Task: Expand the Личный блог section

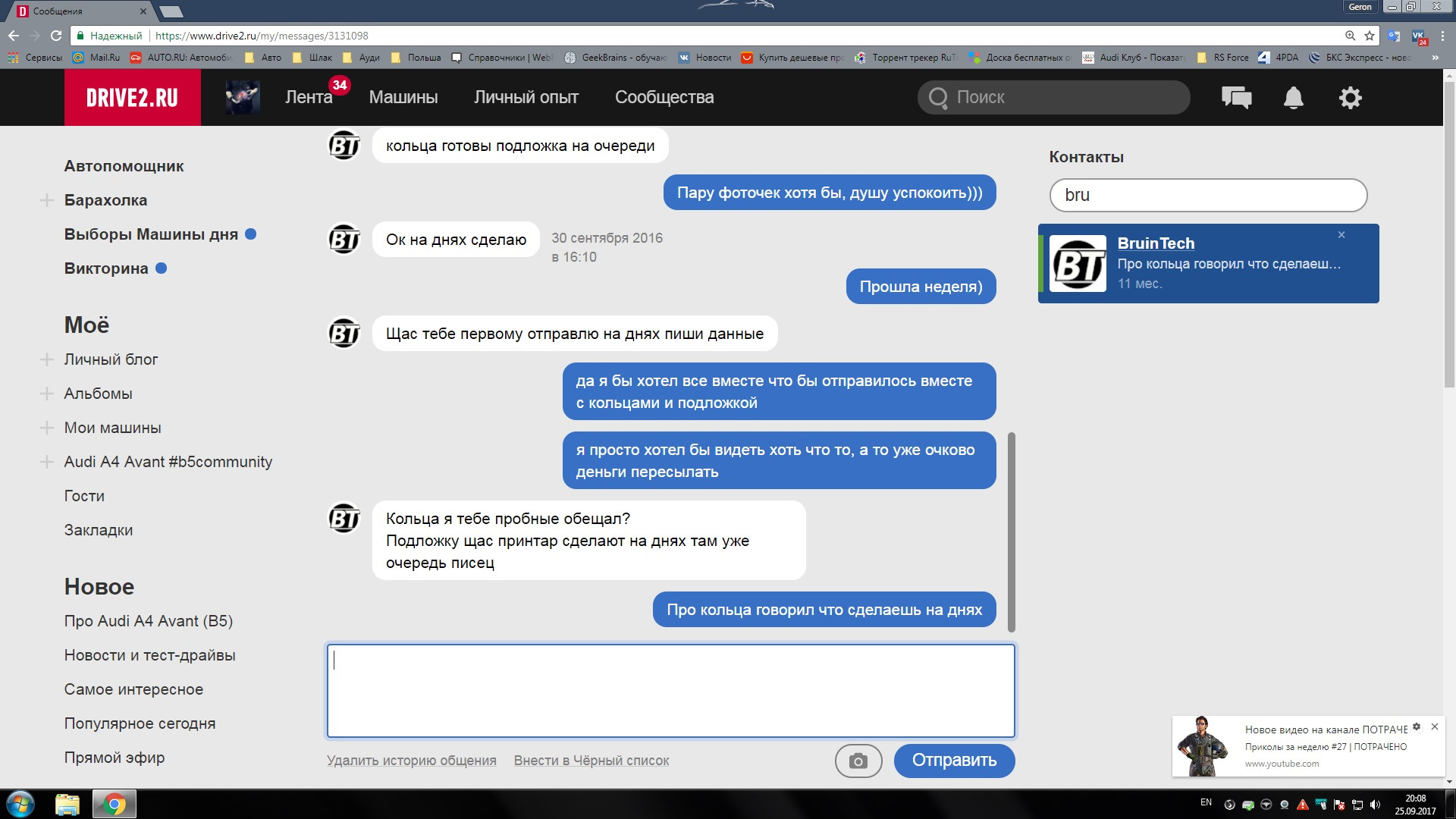Action: coord(47,359)
